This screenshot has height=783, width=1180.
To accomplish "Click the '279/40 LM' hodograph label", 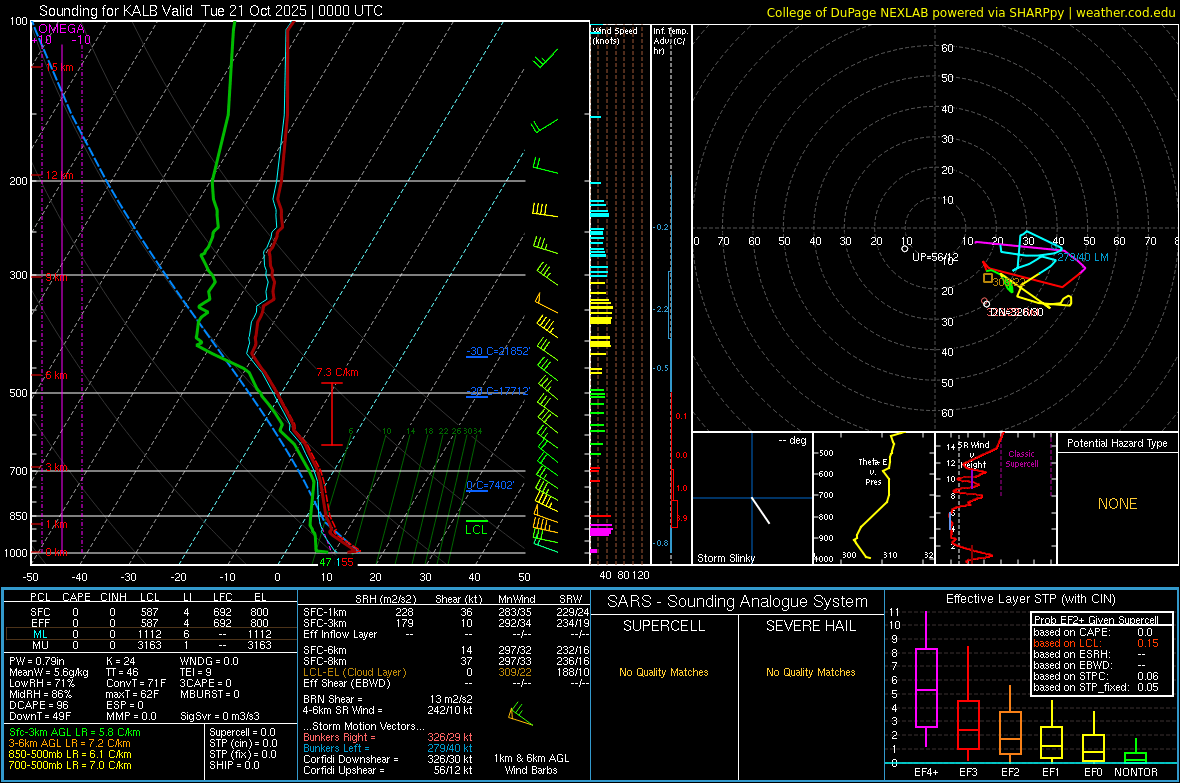I will pos(1082,257).
